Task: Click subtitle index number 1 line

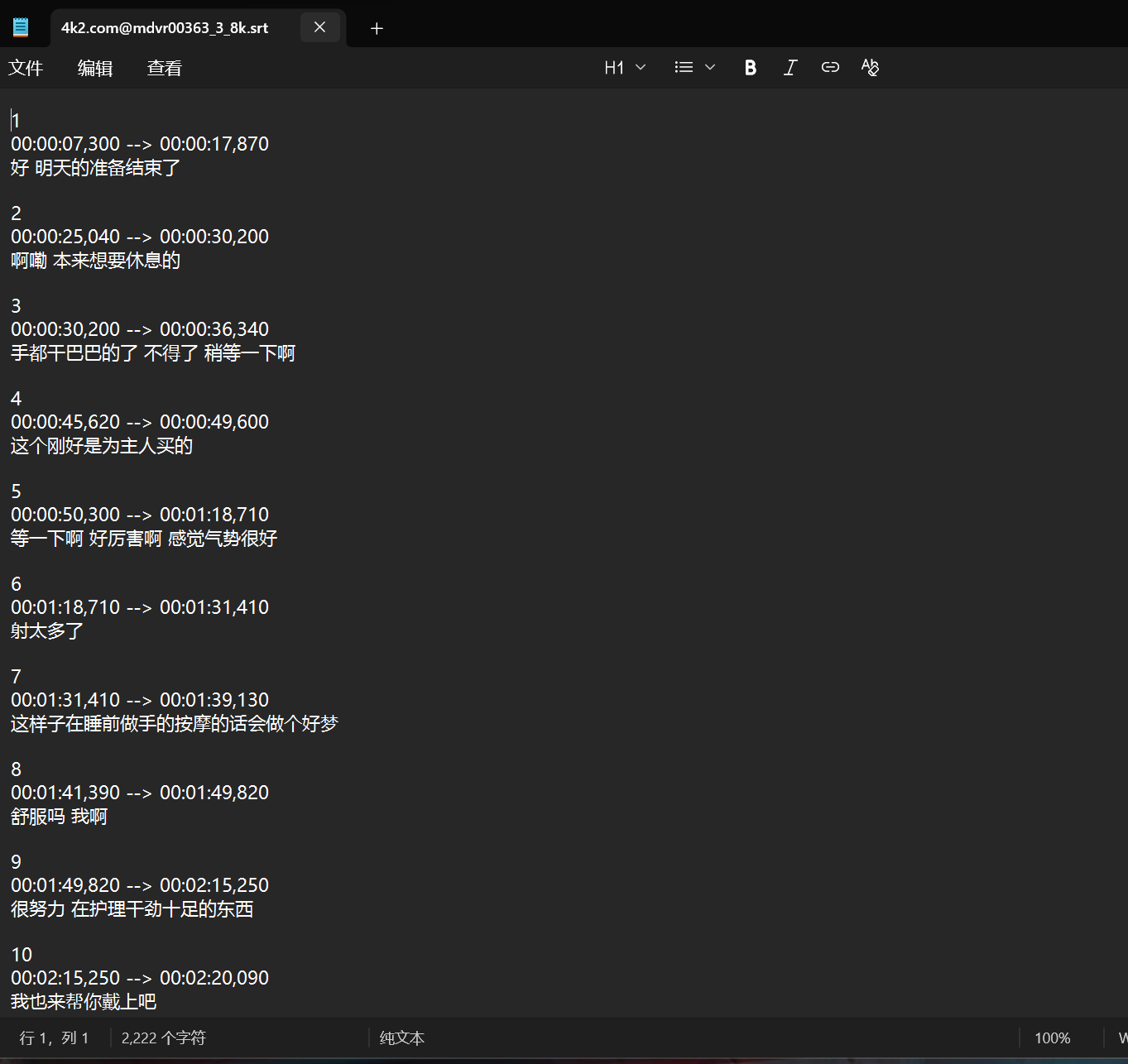Action: 16,121
